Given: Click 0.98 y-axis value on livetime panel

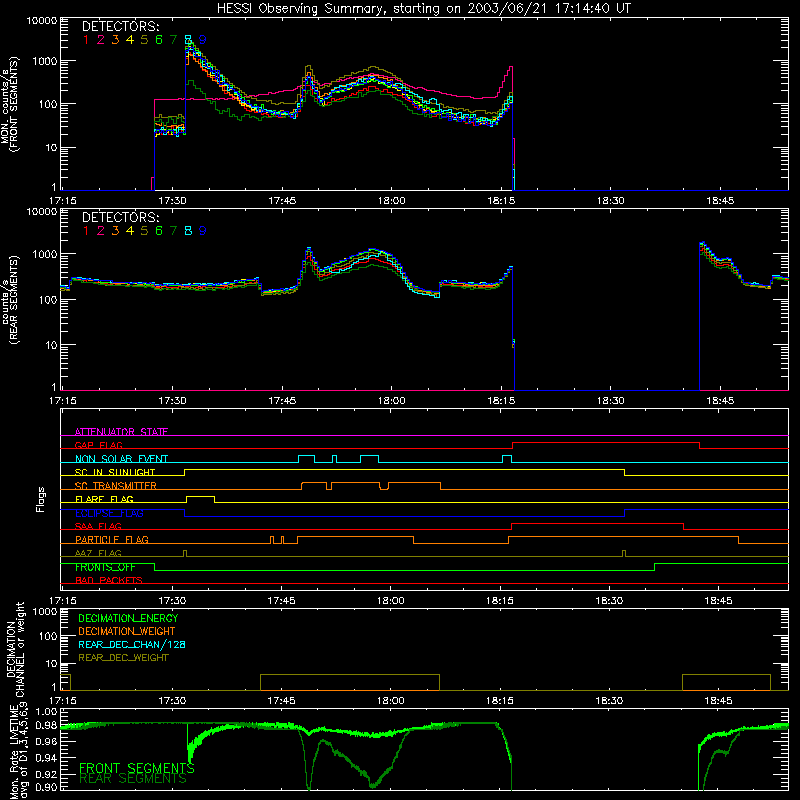Looking at the screenshot, I should click(46, 726).
